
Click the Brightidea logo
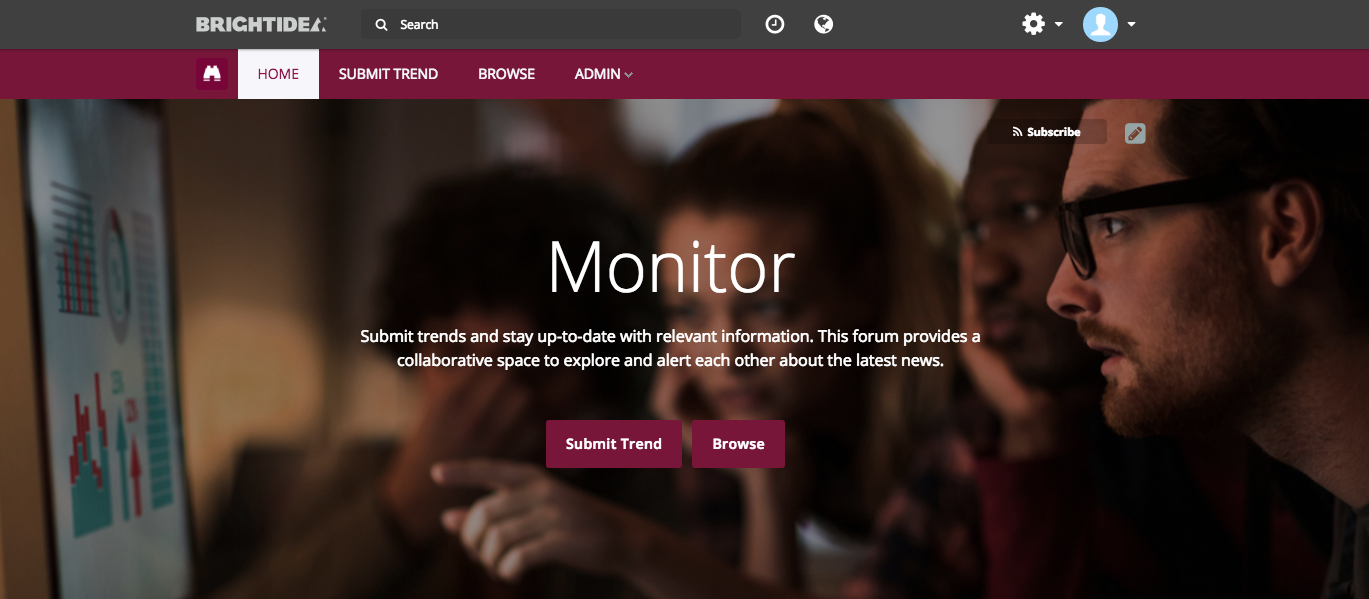tap(261, 24)
